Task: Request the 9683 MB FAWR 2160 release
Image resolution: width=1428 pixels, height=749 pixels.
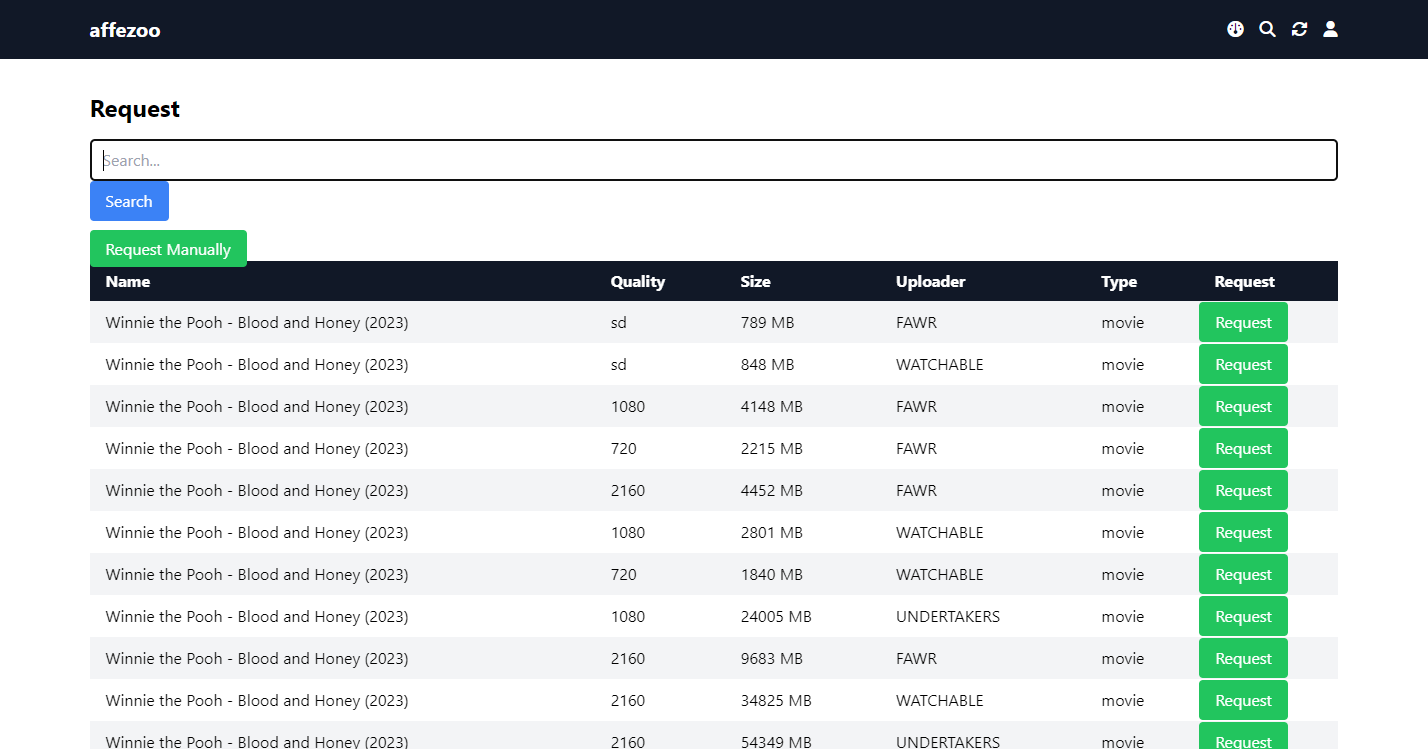Action: [1243, 658]
